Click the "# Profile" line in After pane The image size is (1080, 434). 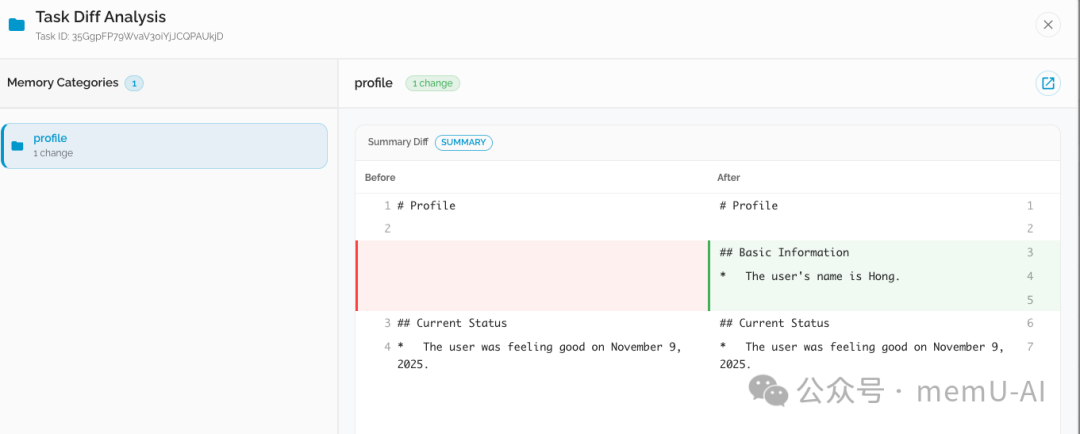[748, 206]
